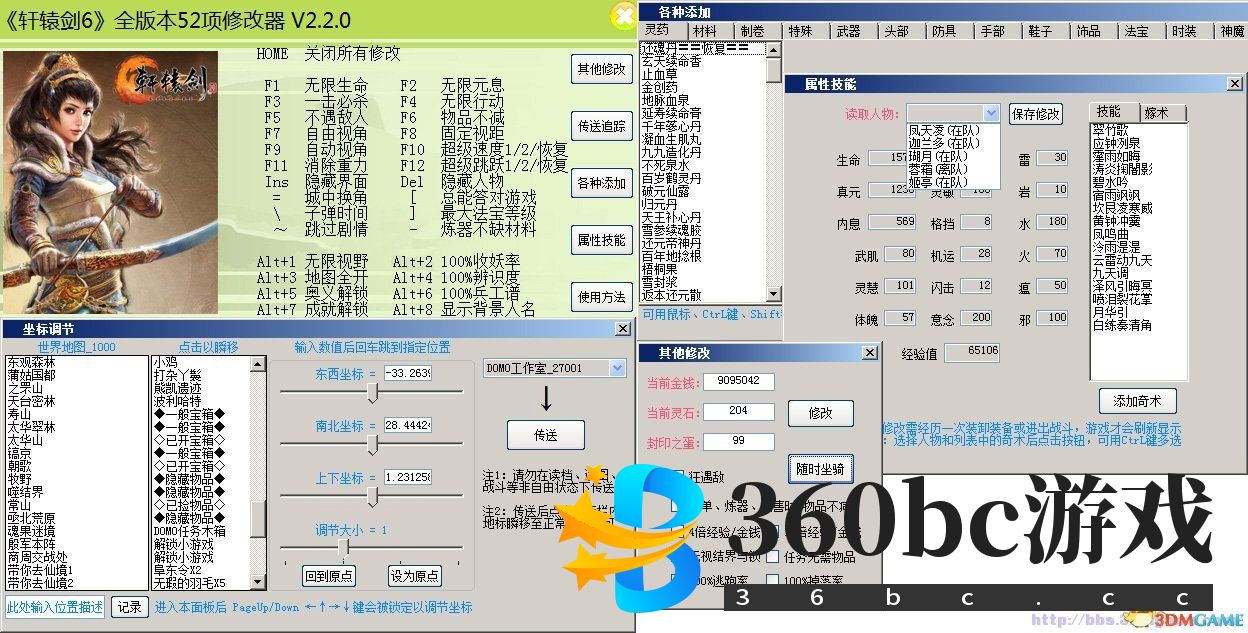Close the trainer with the yellow X icon

(x=623, y=15)
